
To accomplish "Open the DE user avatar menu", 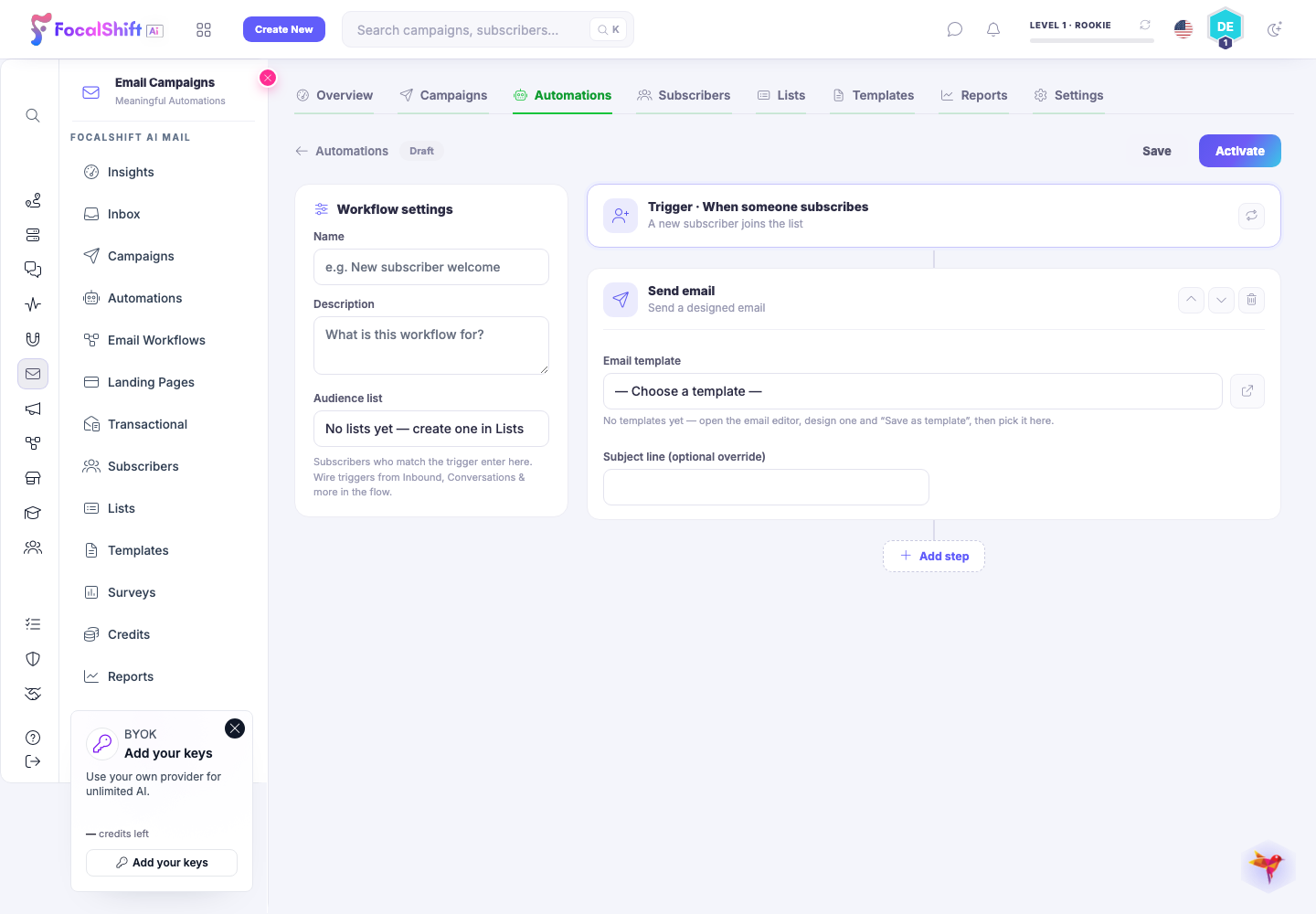I will click(1226, 27).
